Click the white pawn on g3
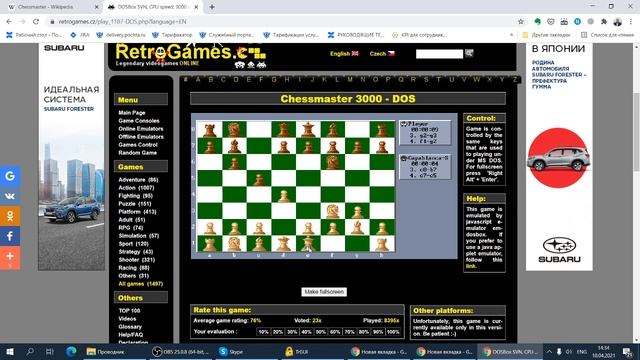This screenshot has width=640, height=360. (x=358, y=211)
